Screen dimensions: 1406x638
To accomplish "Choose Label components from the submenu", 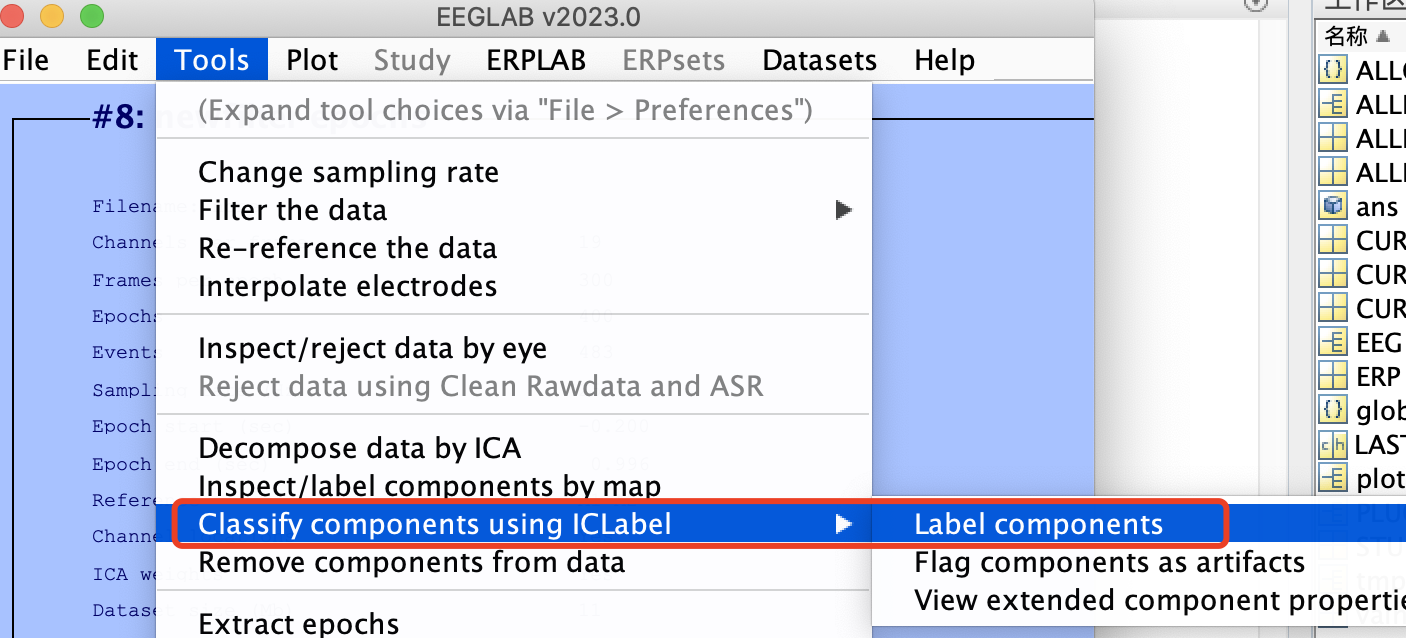I will (1038, 524).
